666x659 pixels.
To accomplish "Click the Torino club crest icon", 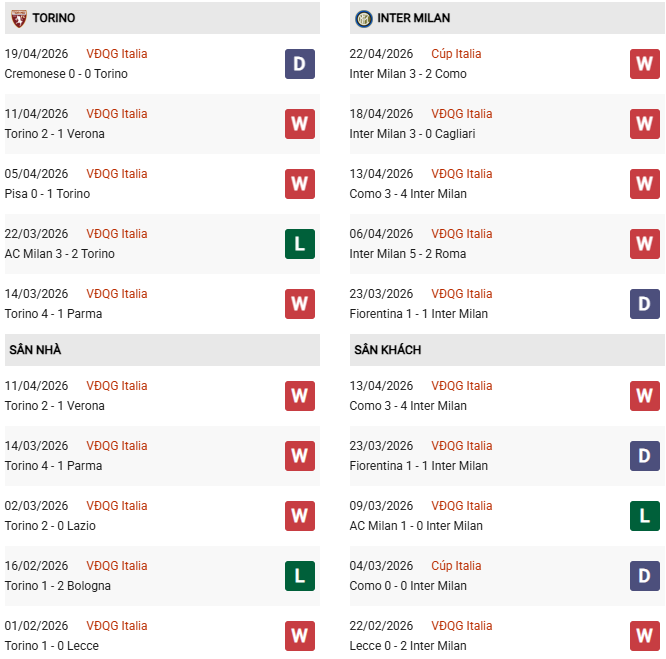I will click(x=18, y=18).
